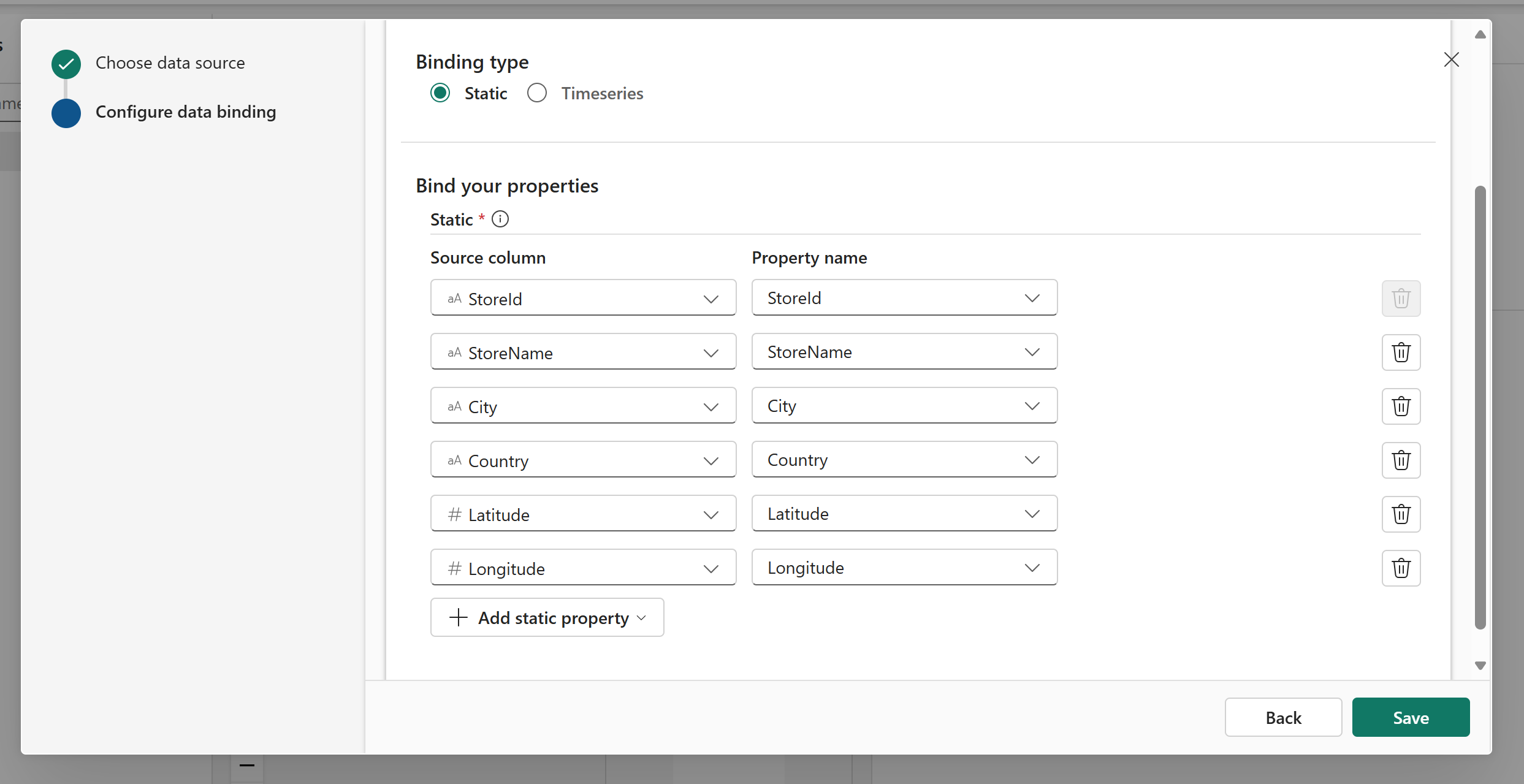Screen dimensions: 1524x784
Task: Remove the Country binding with trash icon
Action: [1401, 460]
